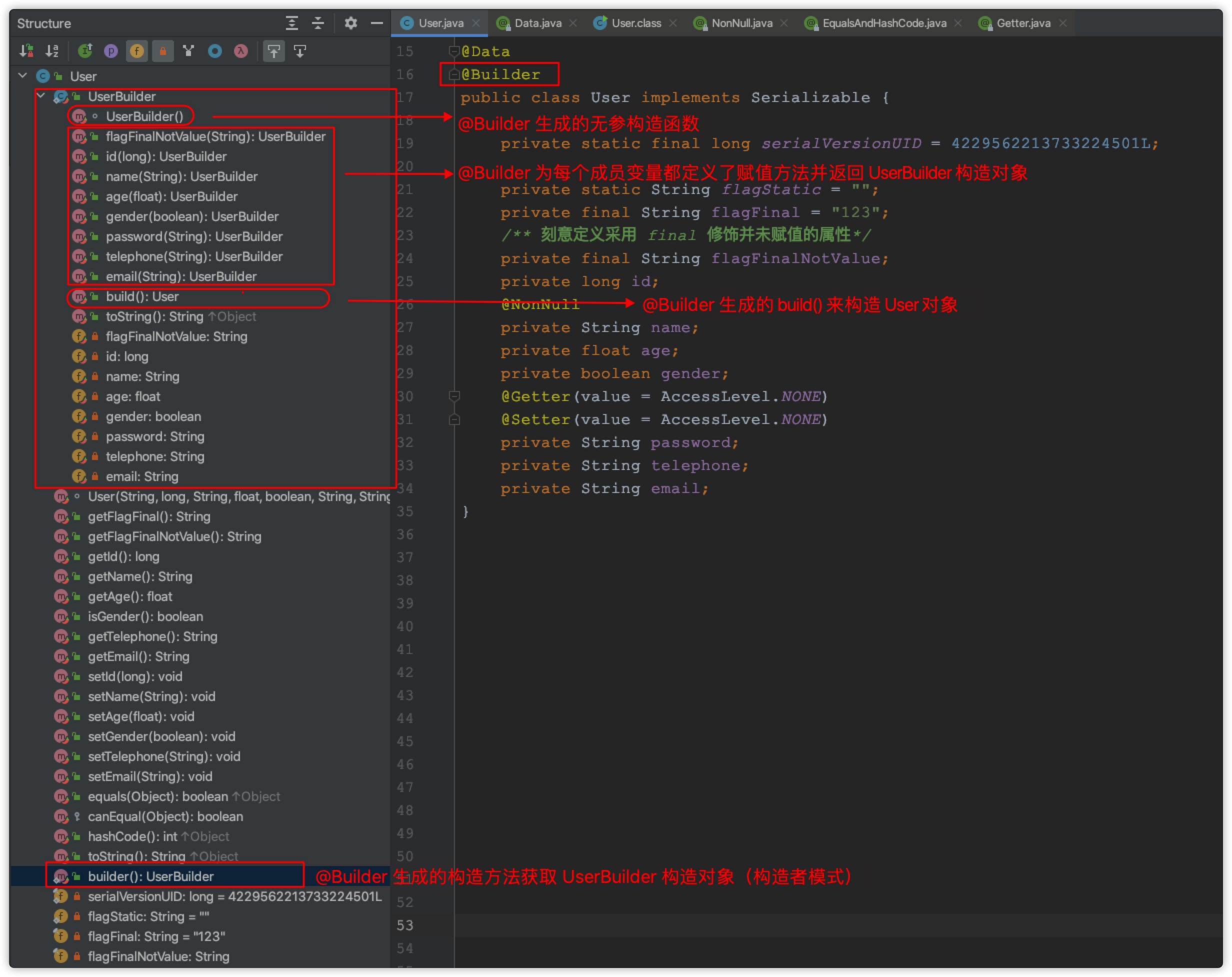Close the NonNull.java tab

point(784,23)
